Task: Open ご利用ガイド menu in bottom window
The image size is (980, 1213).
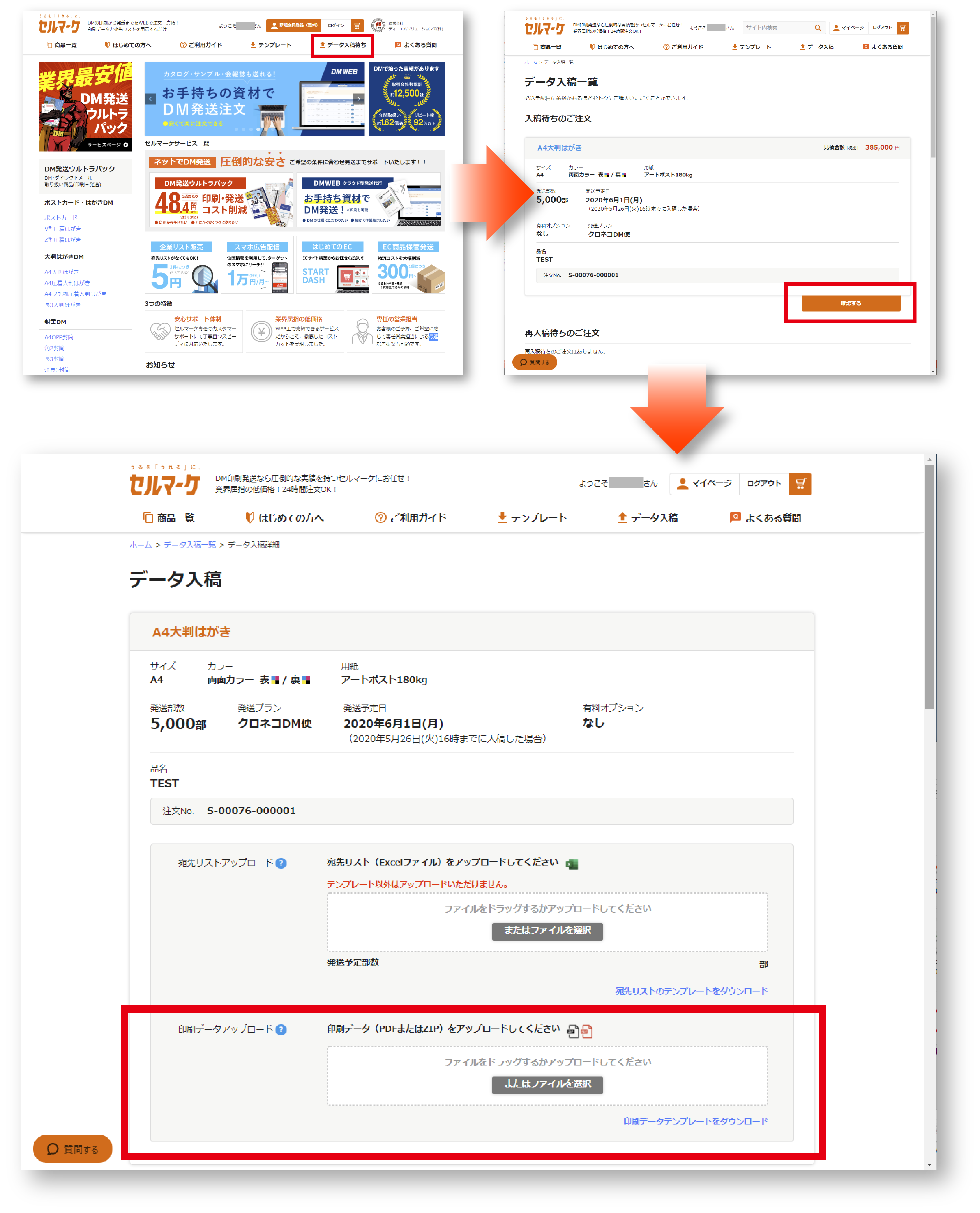Action: 410,518
